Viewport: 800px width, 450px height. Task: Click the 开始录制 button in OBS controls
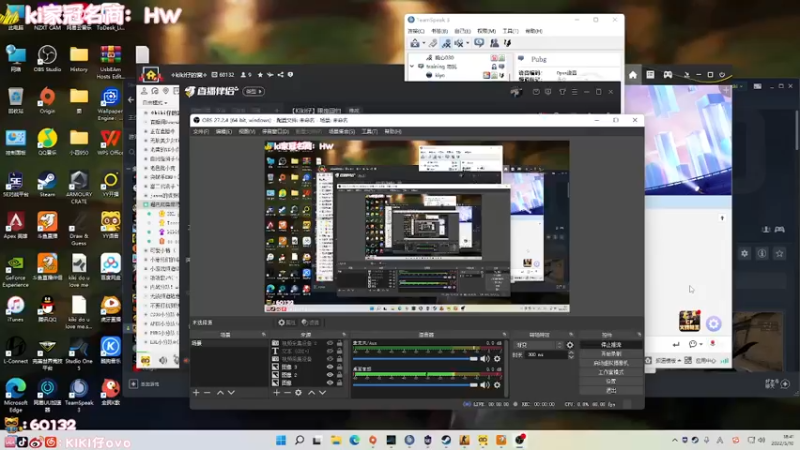[611, 354]
